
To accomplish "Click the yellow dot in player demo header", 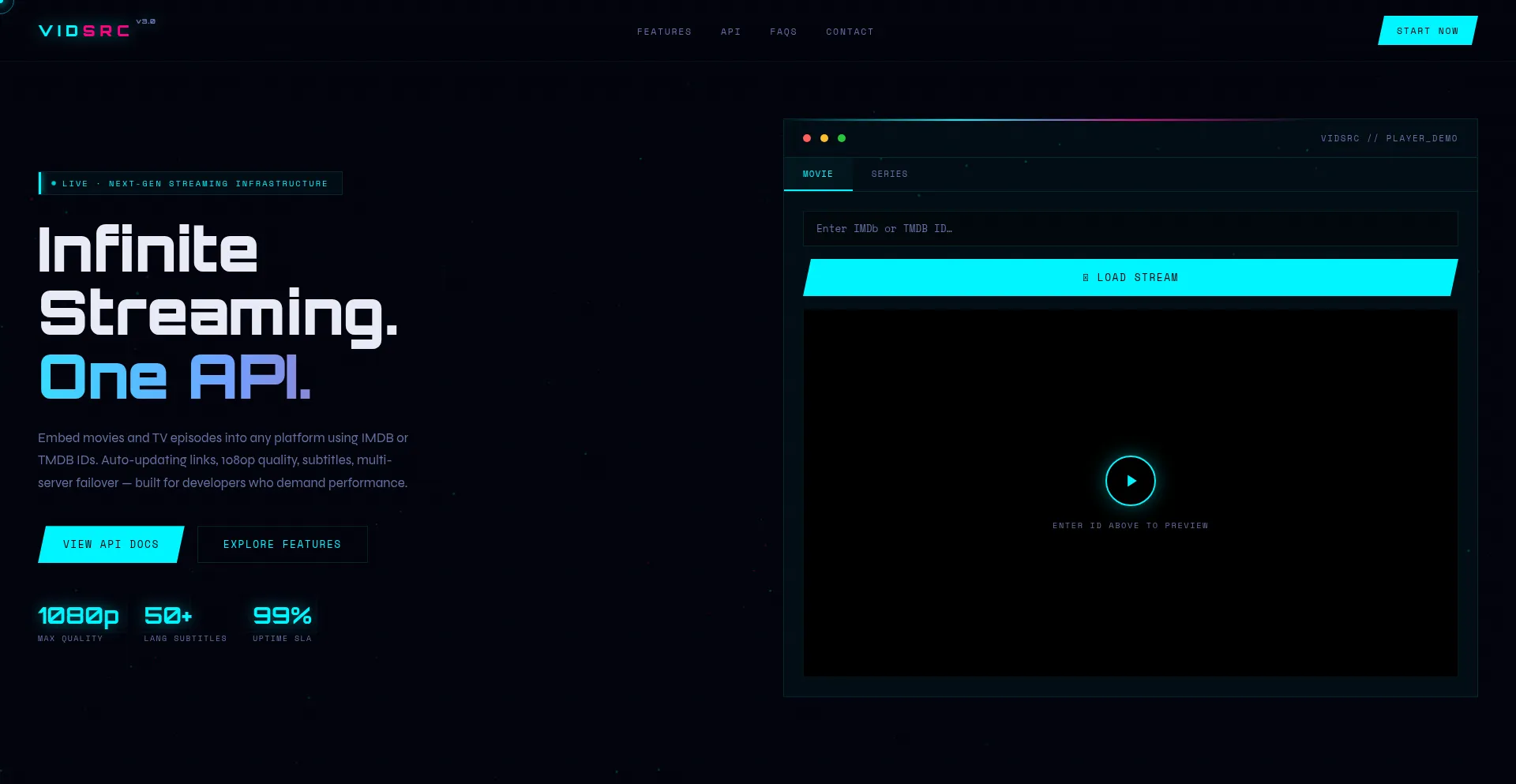I will coord(824,138).
